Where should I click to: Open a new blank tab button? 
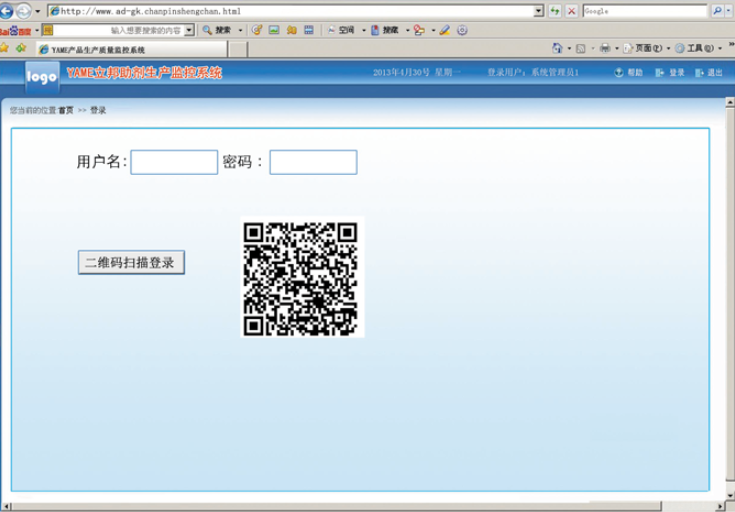[238, 49]
